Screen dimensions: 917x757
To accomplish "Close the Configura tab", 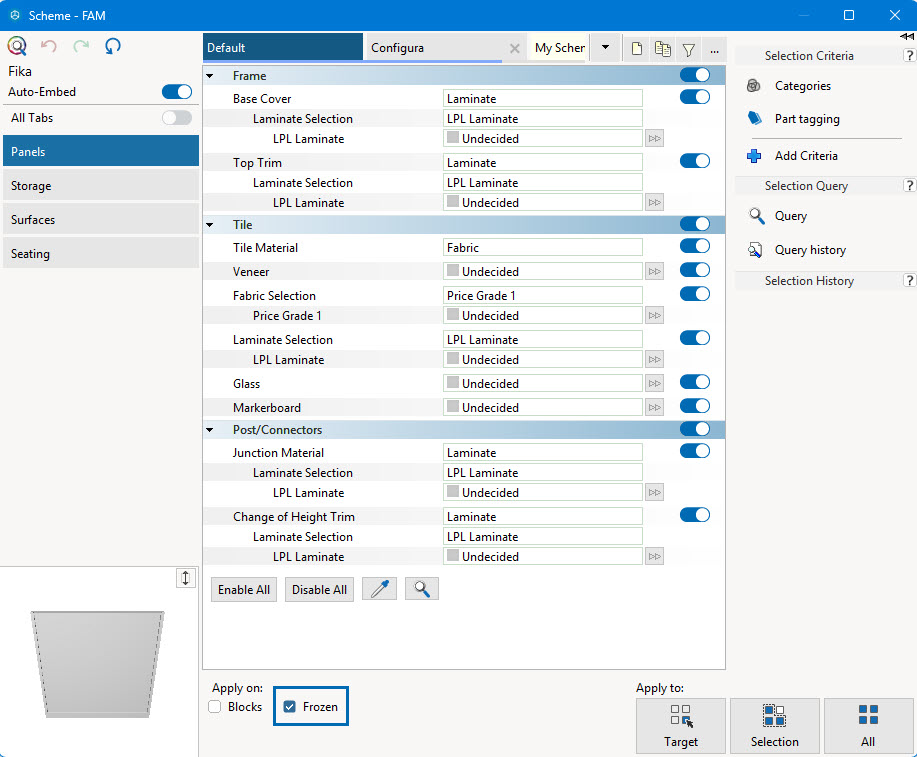I will pyautogui.click(x=515, y=48).
